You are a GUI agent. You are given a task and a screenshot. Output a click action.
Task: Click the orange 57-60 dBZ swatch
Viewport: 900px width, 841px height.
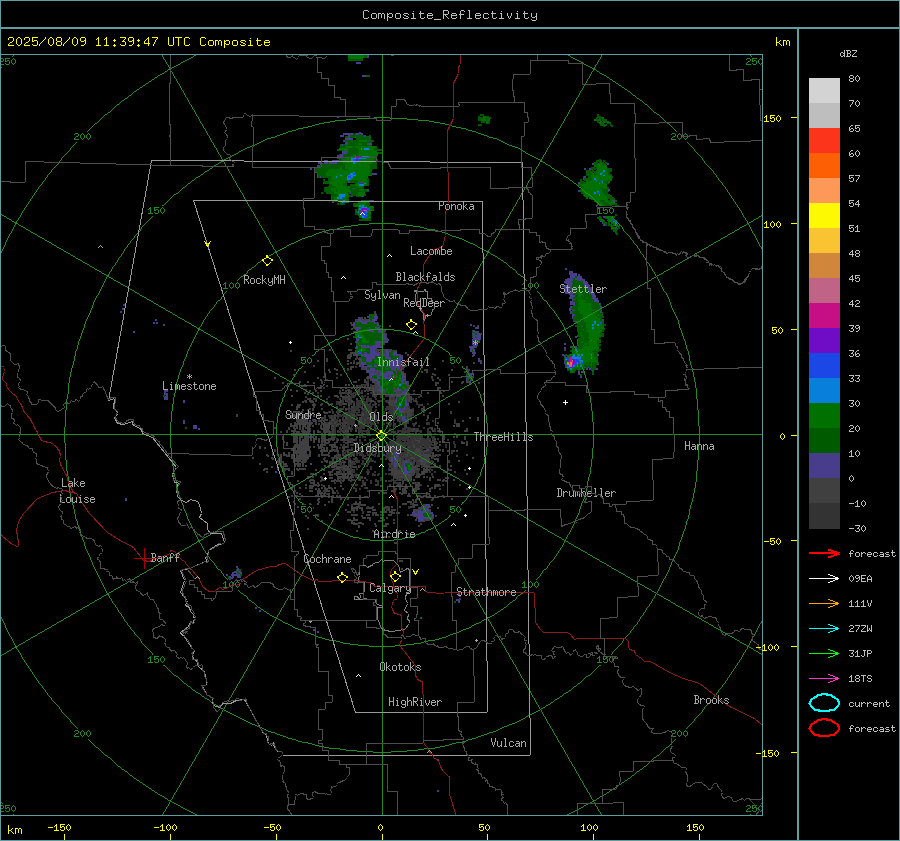pyautogui.click(x=824, y=166)
